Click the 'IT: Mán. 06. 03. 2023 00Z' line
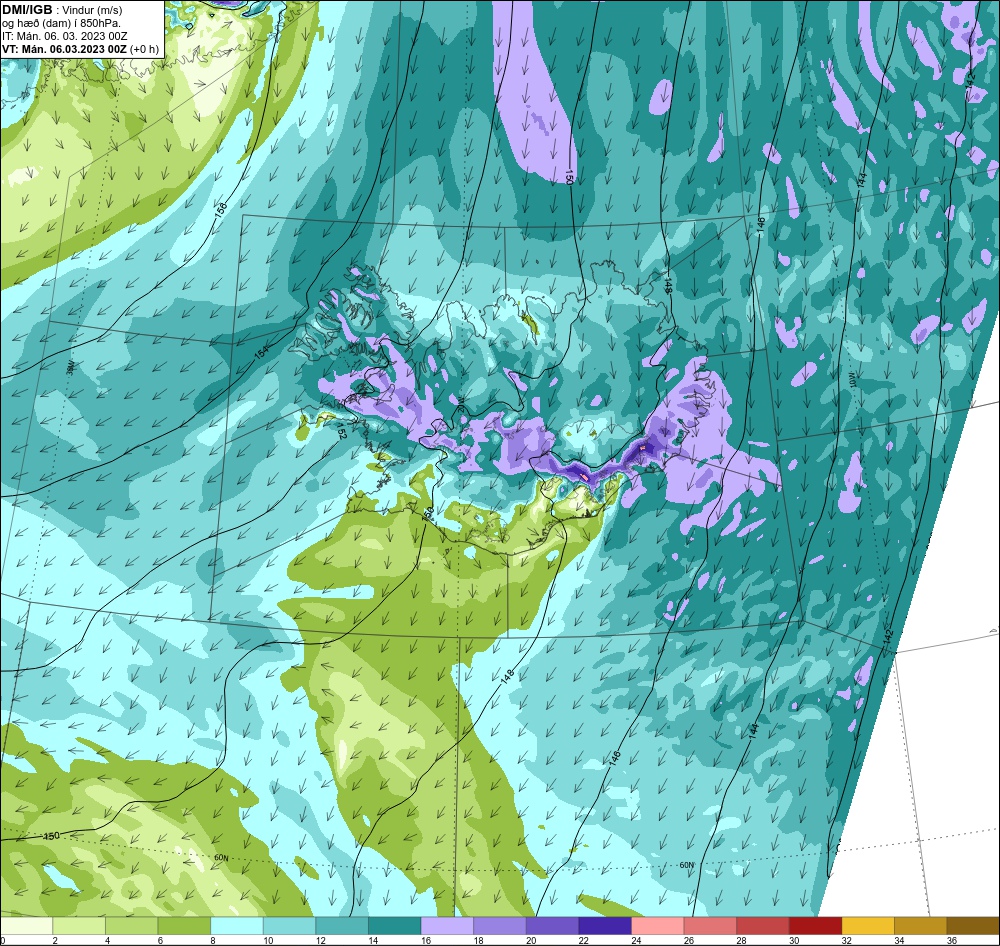Screen dimensions: 1000x946 coord(64,36)
